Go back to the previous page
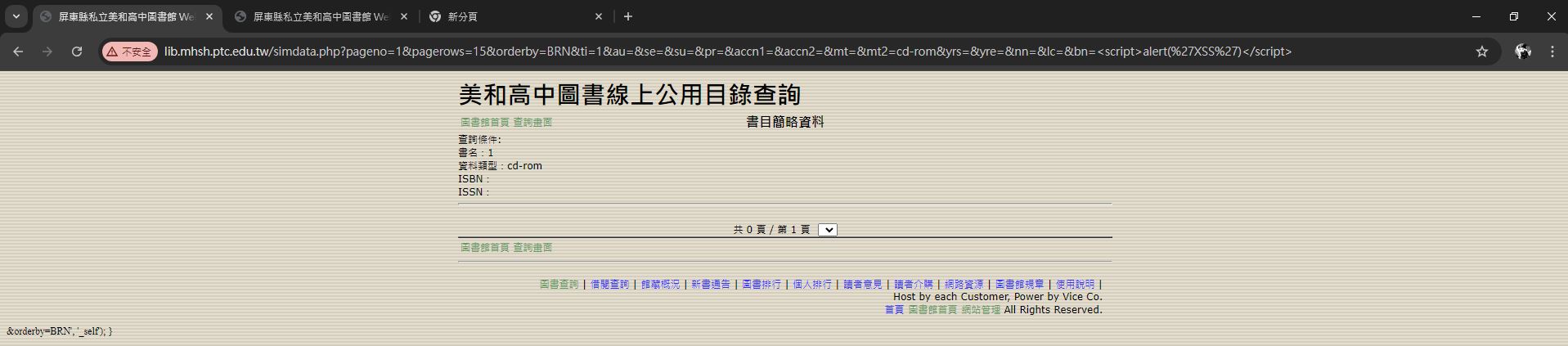This screenshot has width=1568, height=346. [x=18, y=52]
